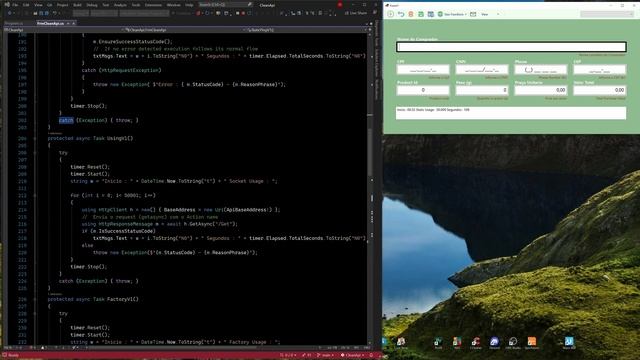The height and width of the screenshot is (360, 640).
Task: Open the Project menu
Action: (x=62, y=5)
